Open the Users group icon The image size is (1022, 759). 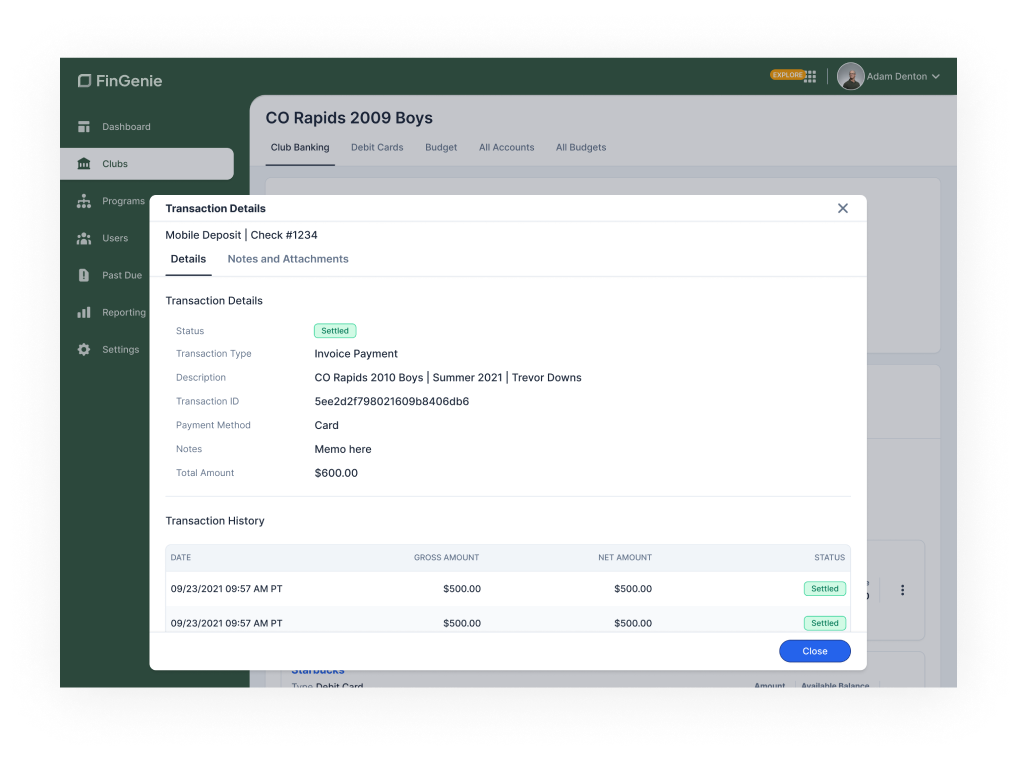(84, 238)
